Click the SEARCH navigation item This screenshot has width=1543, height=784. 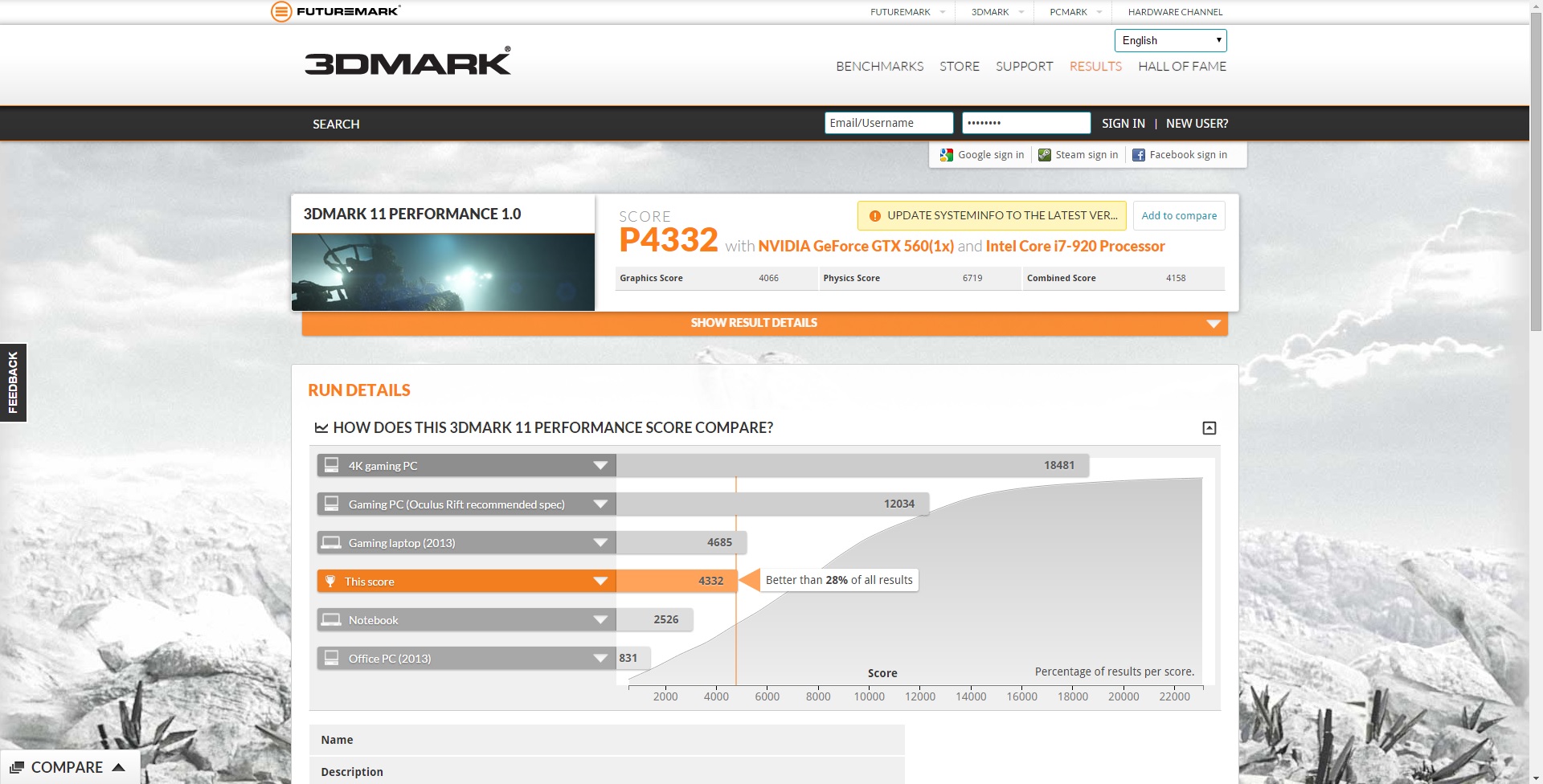point(336,125)
